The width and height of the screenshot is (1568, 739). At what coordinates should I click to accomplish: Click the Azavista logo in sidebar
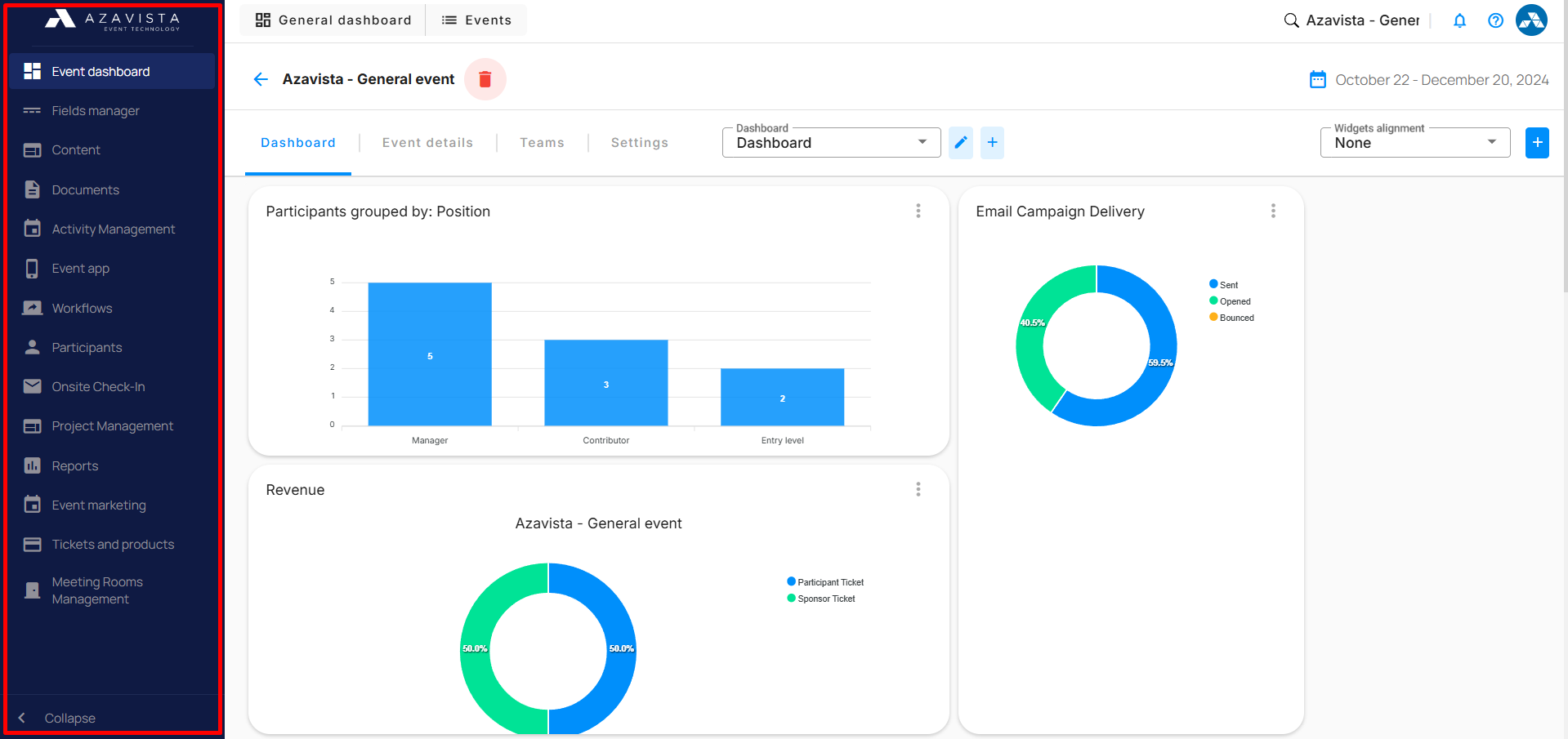click(x=112, y=20)
